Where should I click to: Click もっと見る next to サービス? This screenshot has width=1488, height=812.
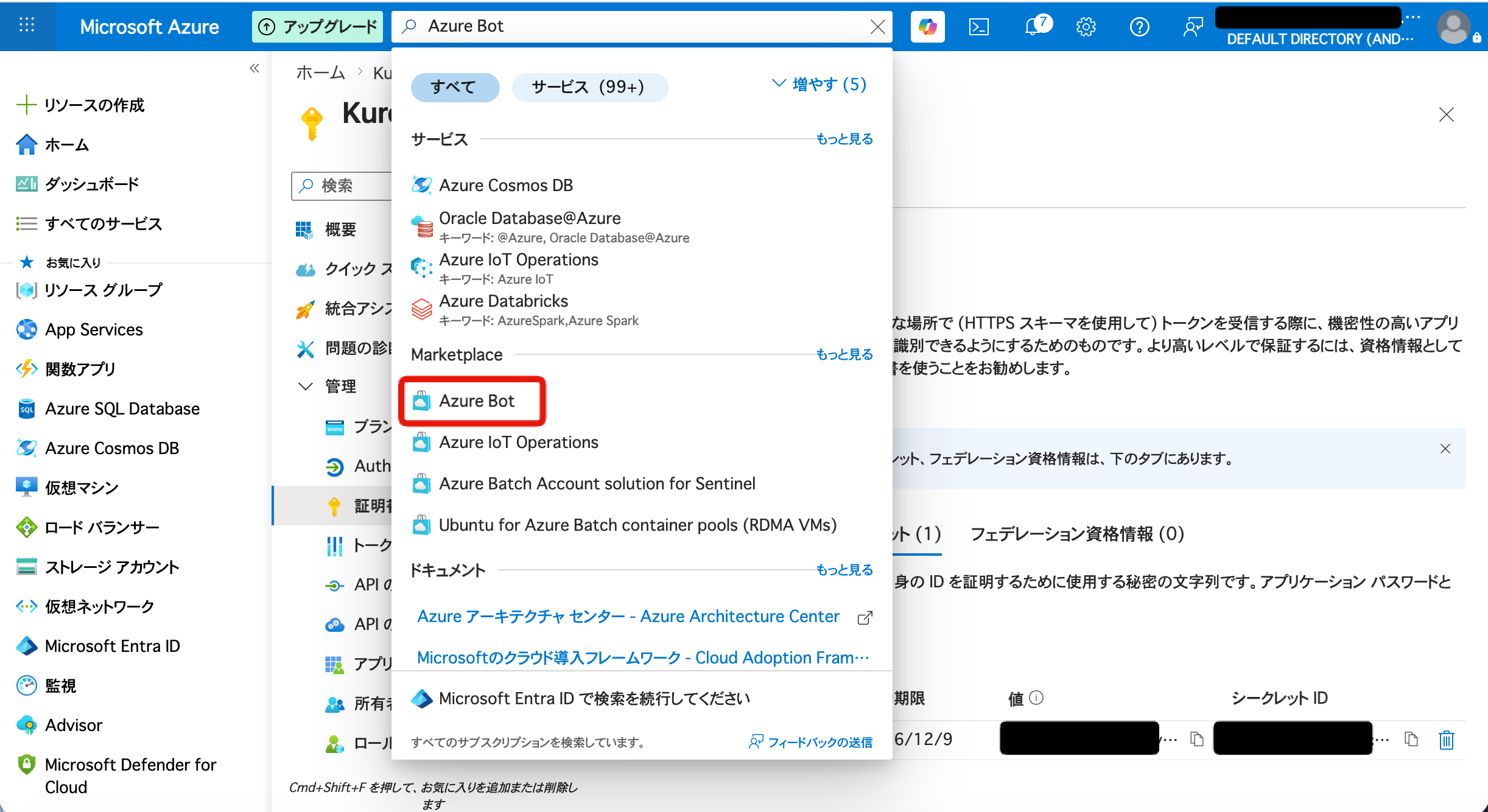click(844, 139)
